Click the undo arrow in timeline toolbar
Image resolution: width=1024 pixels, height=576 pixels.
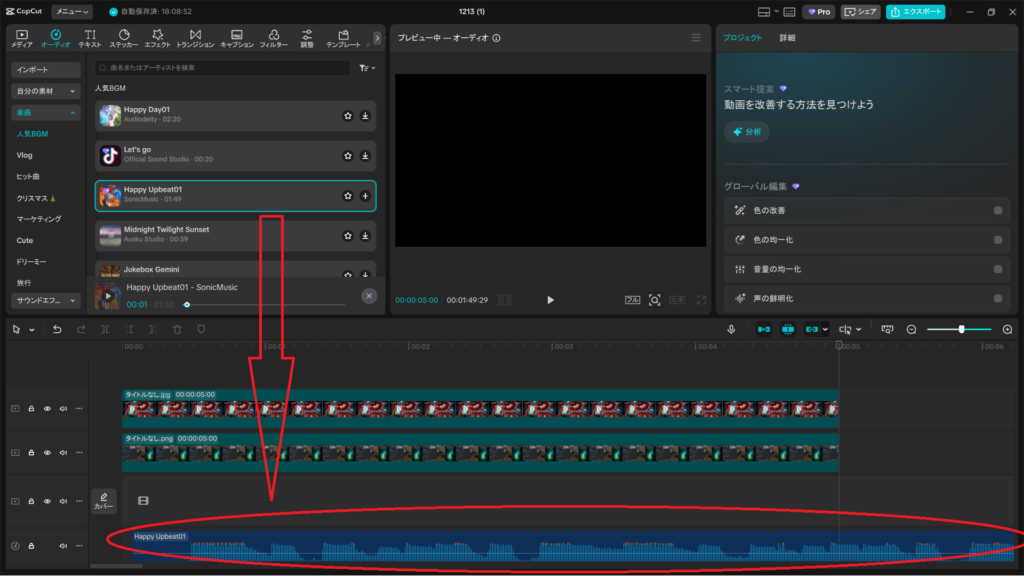click(x=57, y=329)
